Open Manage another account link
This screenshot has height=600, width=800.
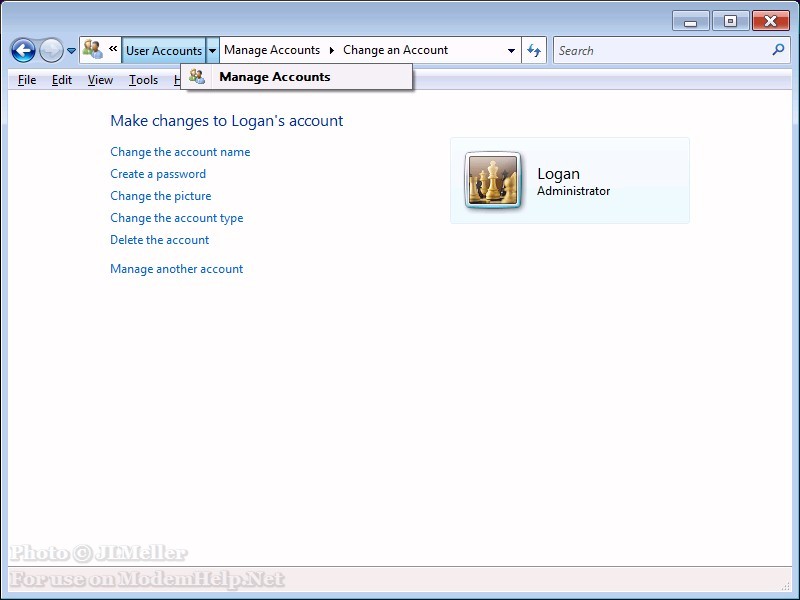tap(177, 269)
